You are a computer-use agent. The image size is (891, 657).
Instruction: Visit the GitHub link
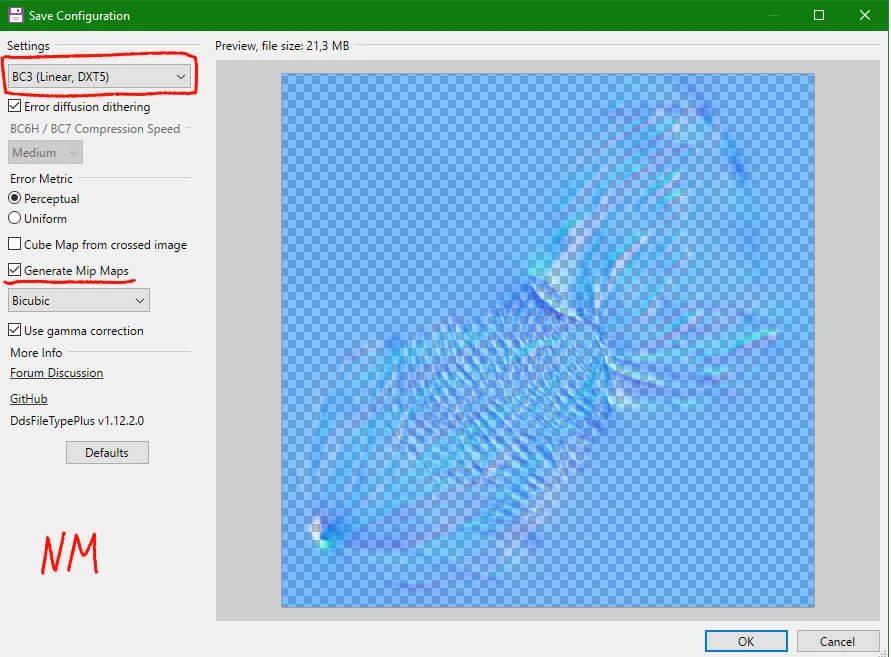(29, 399)
